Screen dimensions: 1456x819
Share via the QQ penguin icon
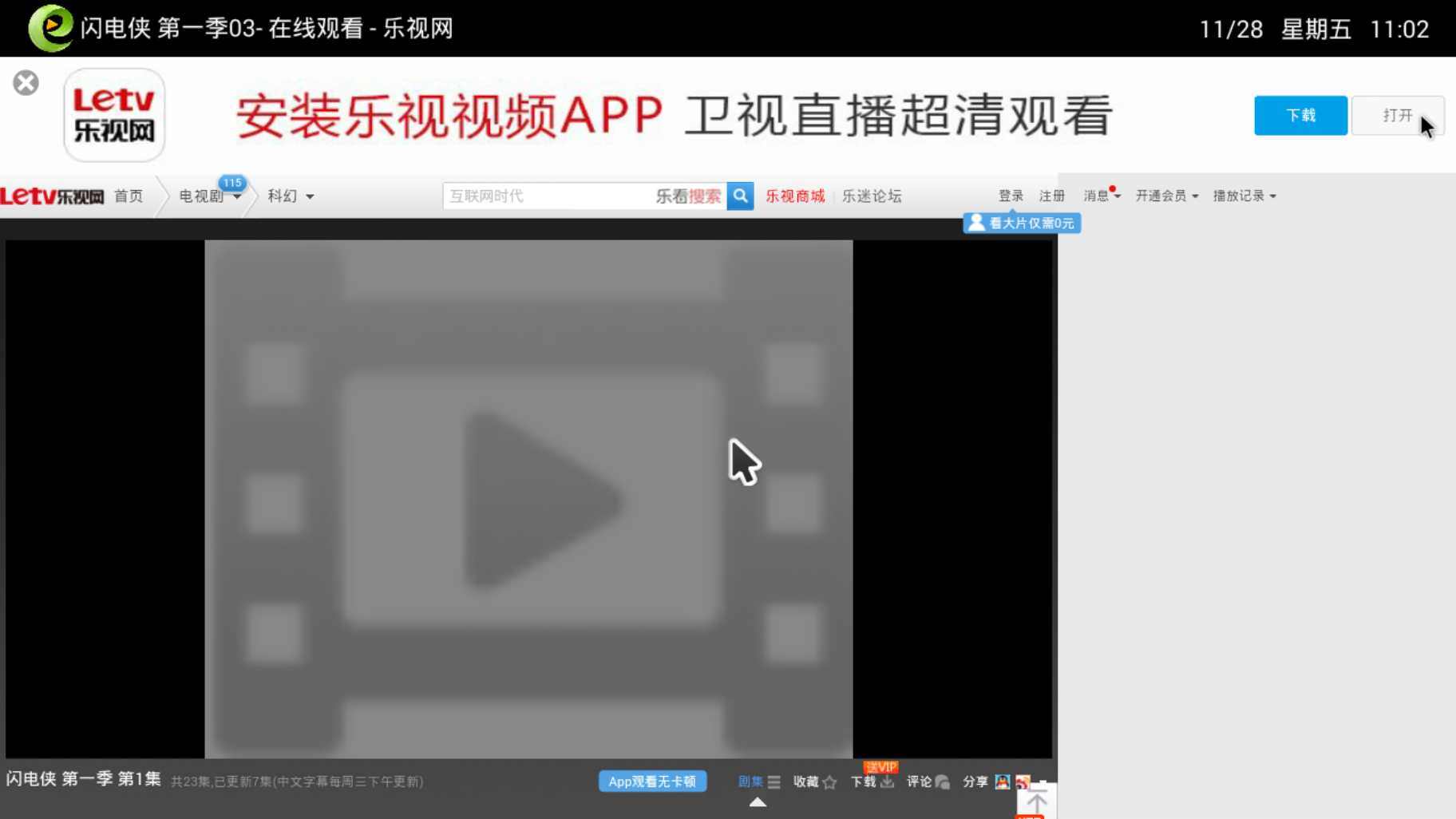click(1002, 782)
